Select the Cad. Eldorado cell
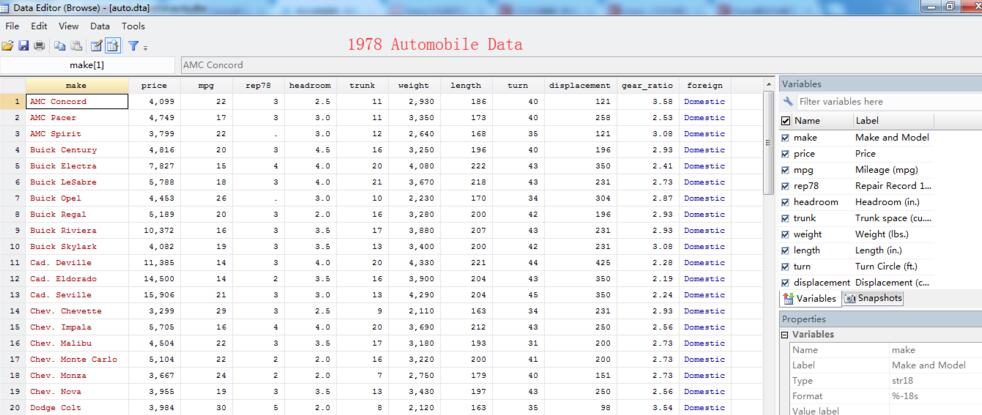 (77, 279)
